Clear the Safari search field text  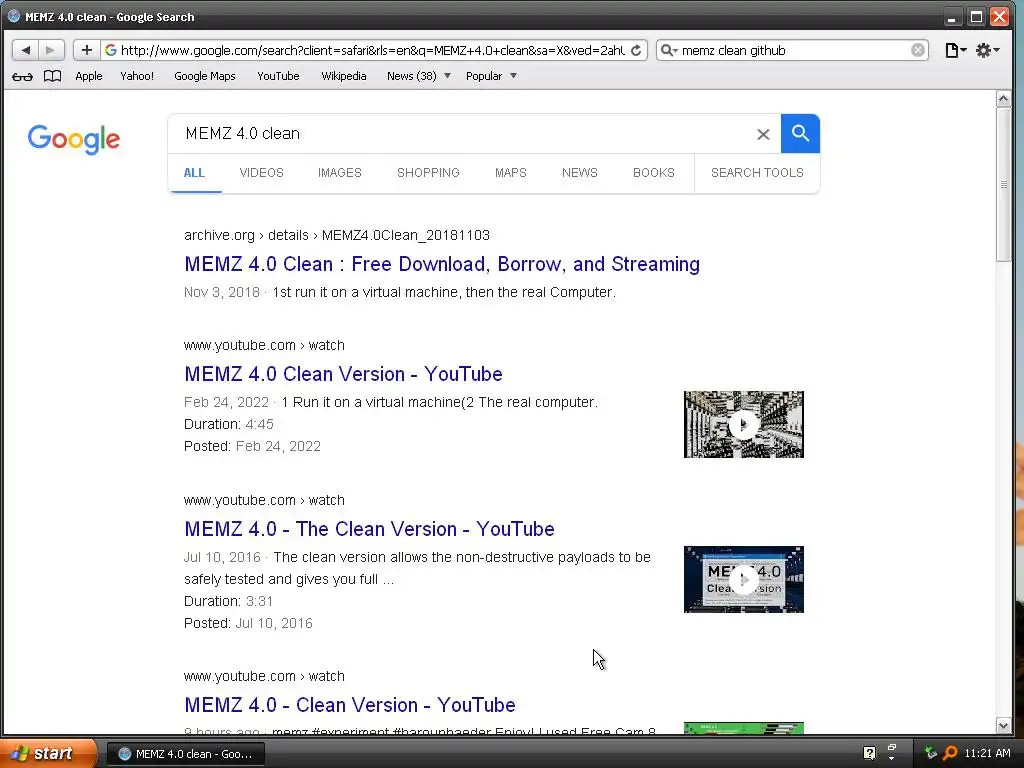click(918, 50)
